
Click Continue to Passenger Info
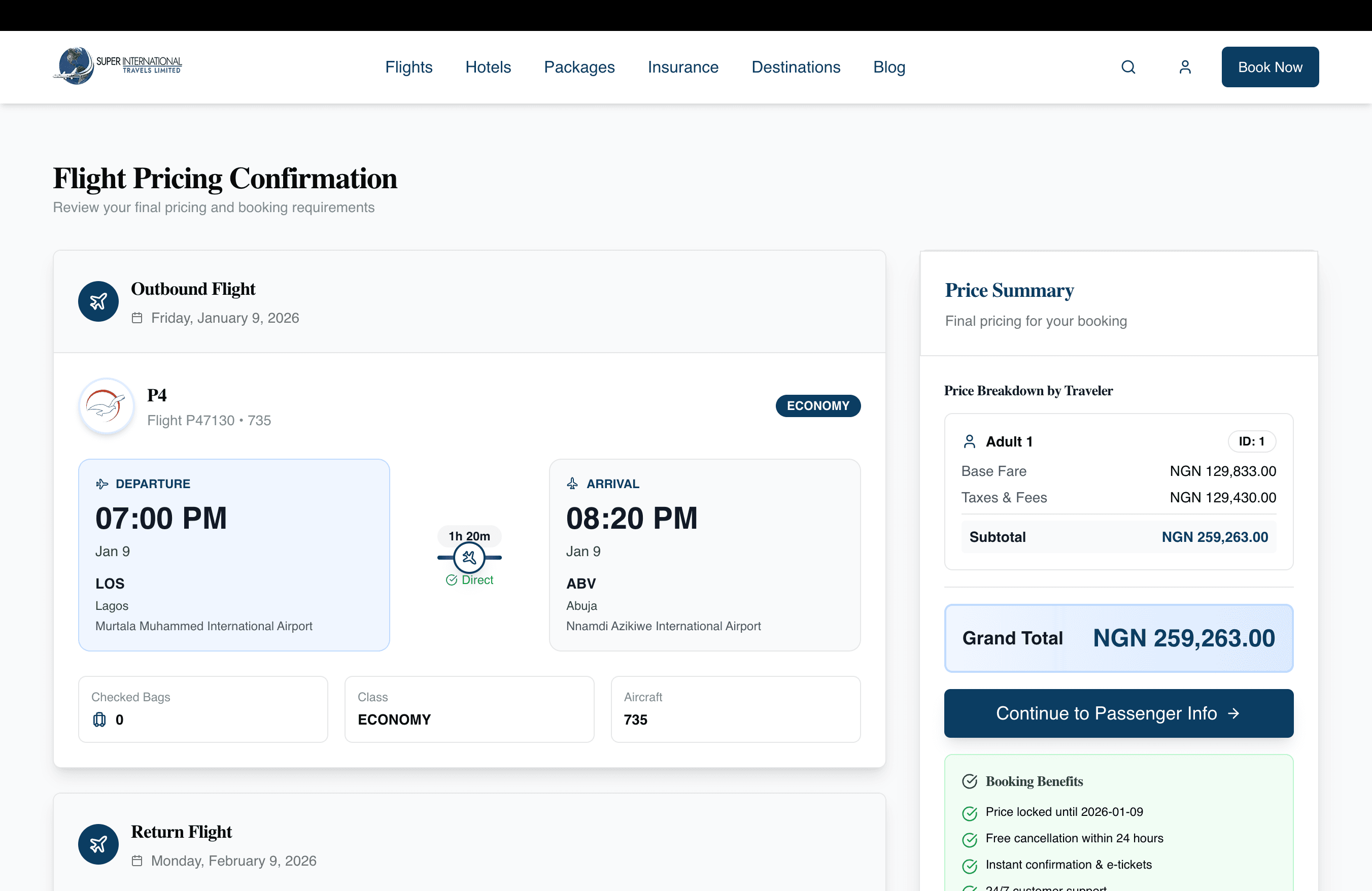(1118, 713)
